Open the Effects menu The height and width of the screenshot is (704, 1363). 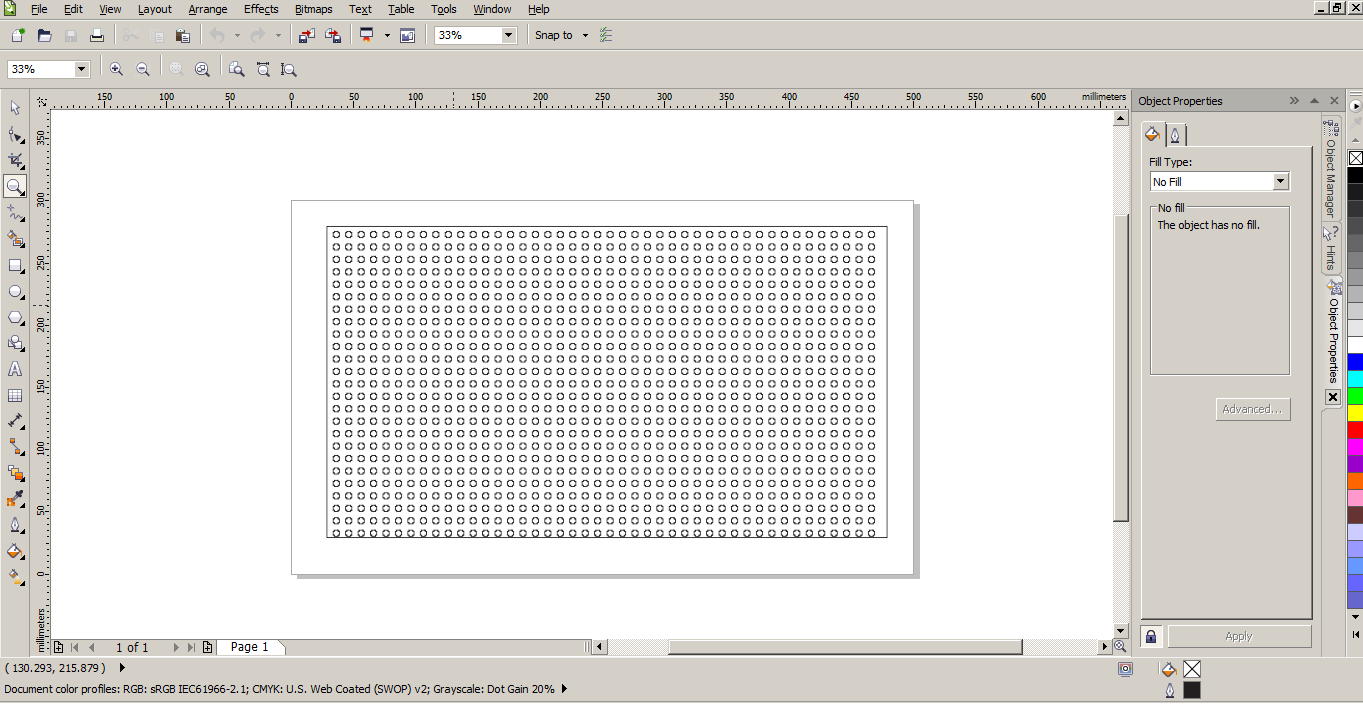(x=261, y=9)
